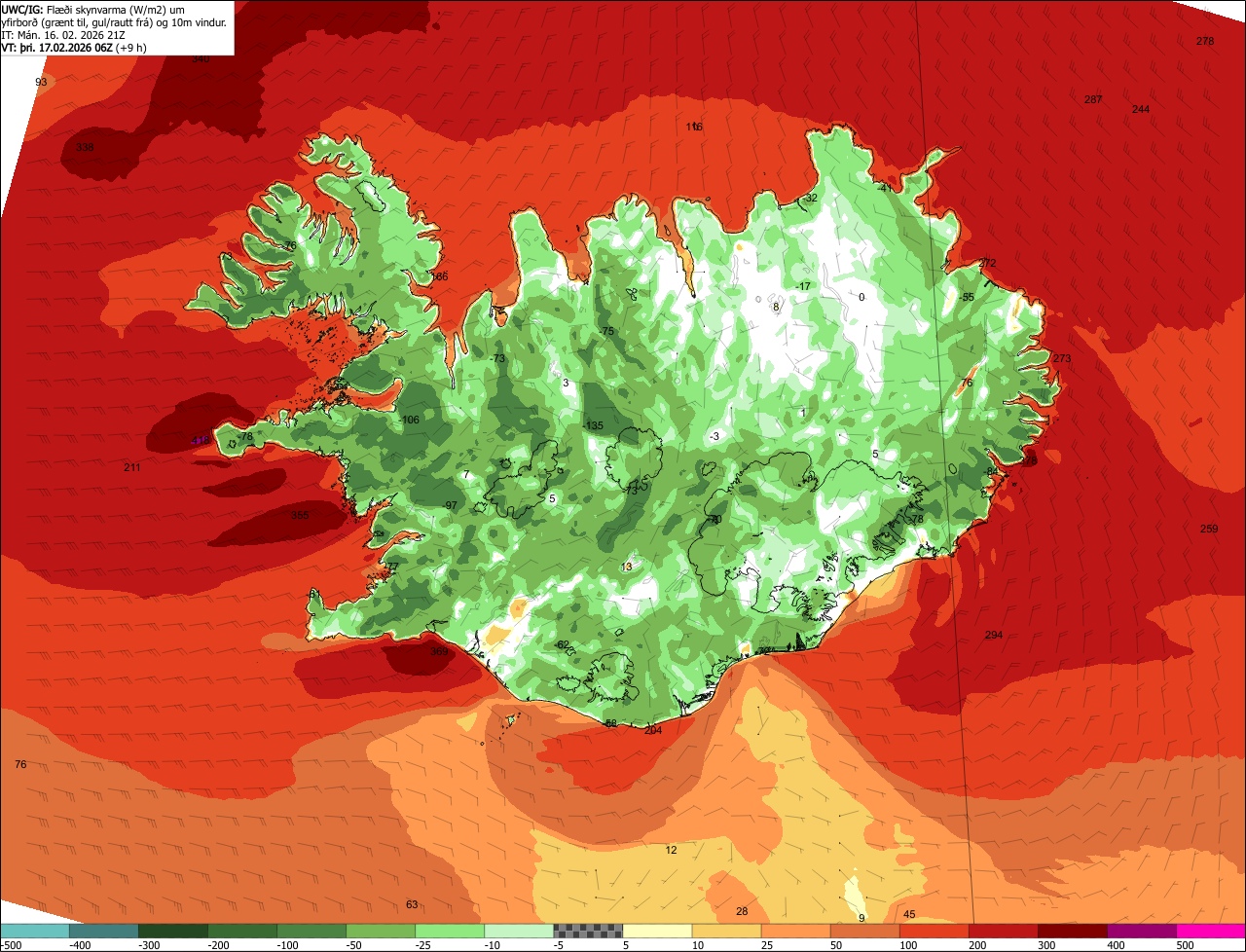
Task: Pick the red-orange 100 to 200 legend swatch
Action: coord(933,931)
